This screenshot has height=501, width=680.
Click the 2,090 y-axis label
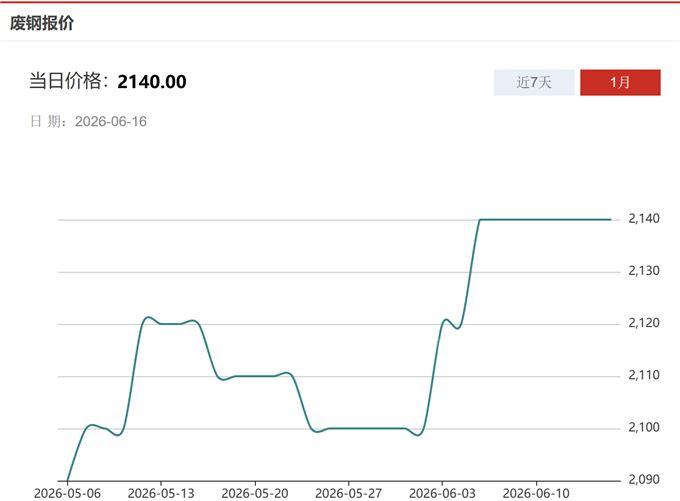point(644,479)
